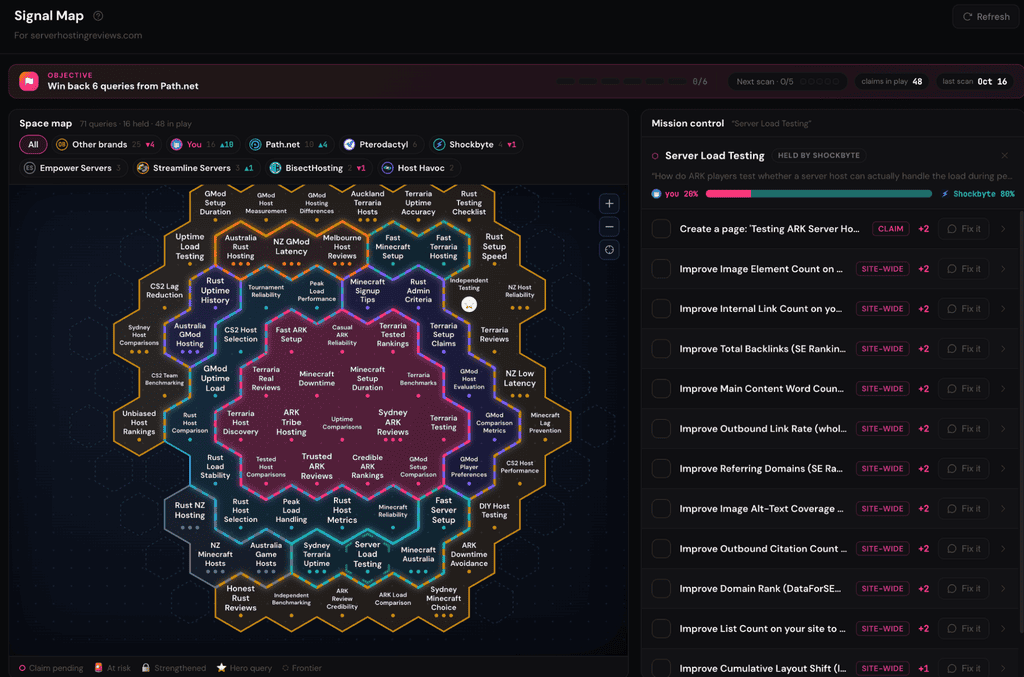Click the SITE-WIDE tag on Improve Total Backlinks

(x=882, y=349)
